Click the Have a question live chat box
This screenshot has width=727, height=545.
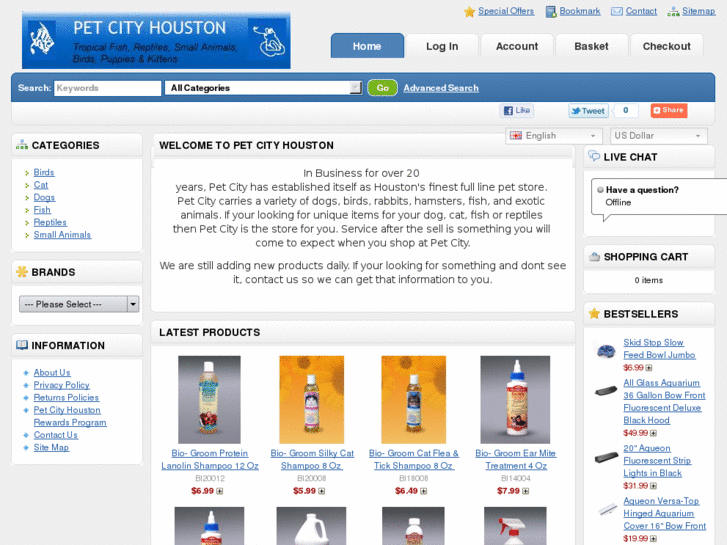[659, 197]
